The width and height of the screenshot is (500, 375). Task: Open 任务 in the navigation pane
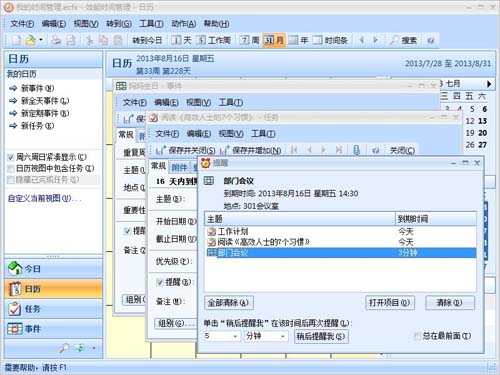tap(53, 309)
